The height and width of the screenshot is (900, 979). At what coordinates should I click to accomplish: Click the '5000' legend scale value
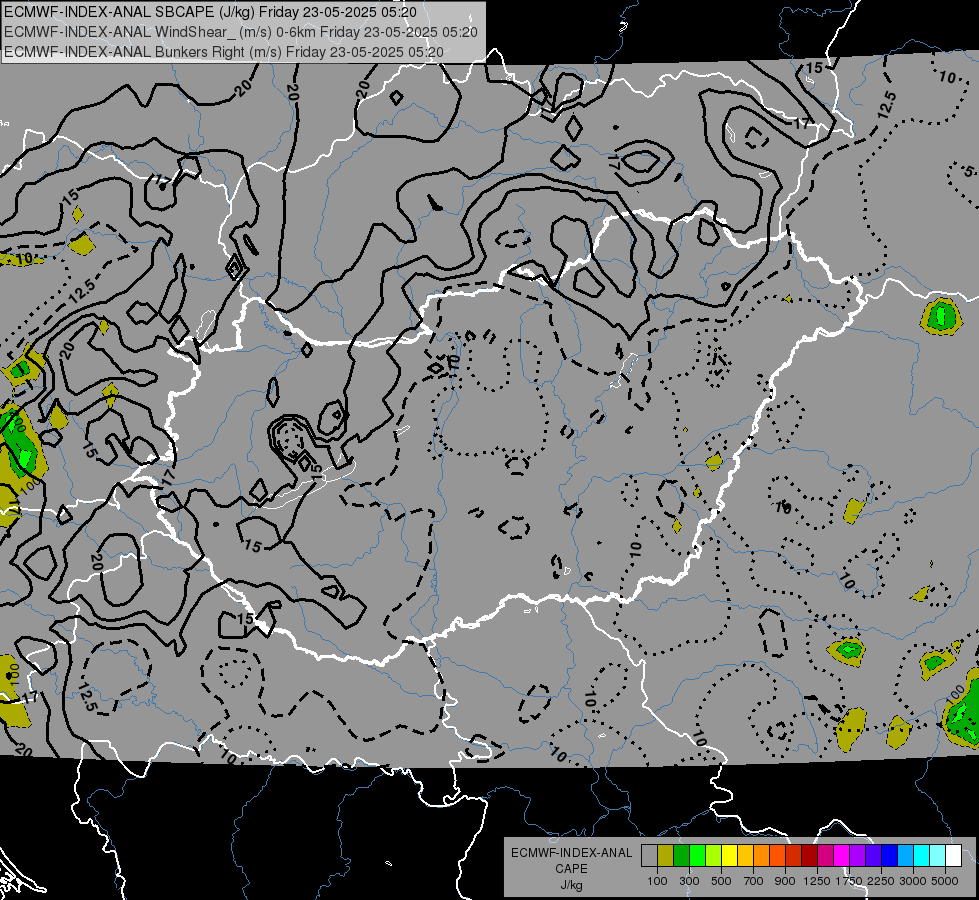pos(945,881)
